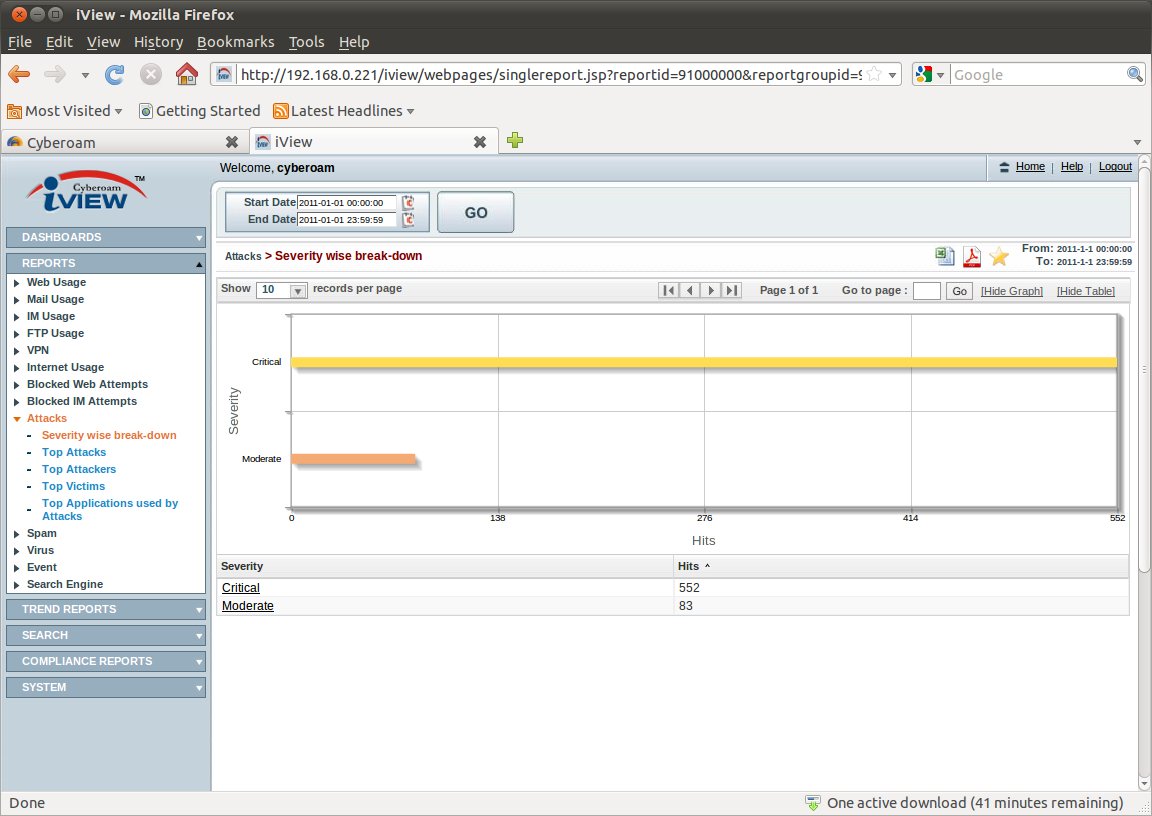Open Critical severity link in table
1152x816 pixels.
[241, 588]
